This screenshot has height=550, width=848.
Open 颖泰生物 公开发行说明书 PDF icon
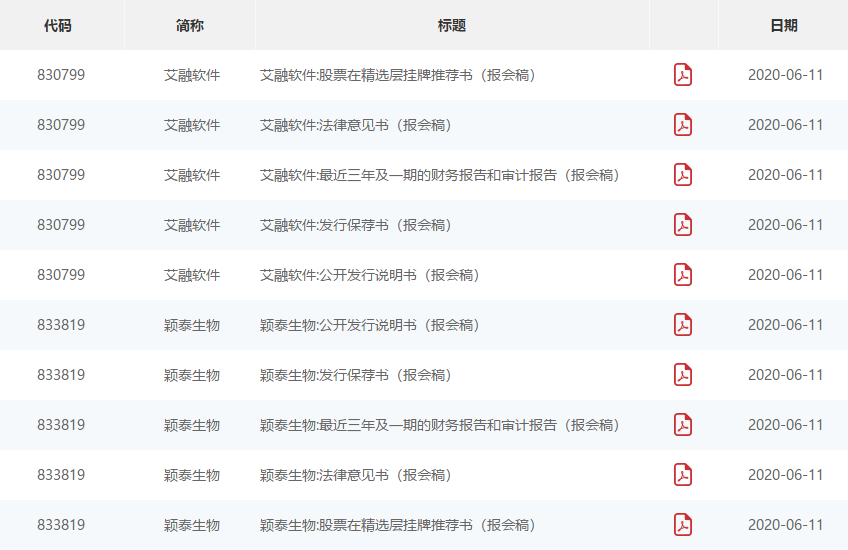pos(683,325)
